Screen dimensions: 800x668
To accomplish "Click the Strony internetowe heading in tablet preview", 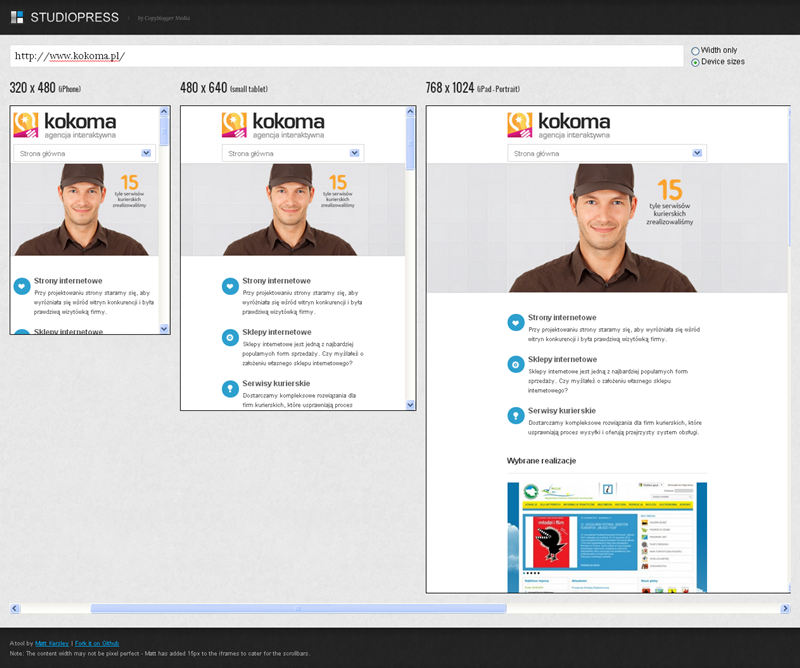I will (276, 281).
